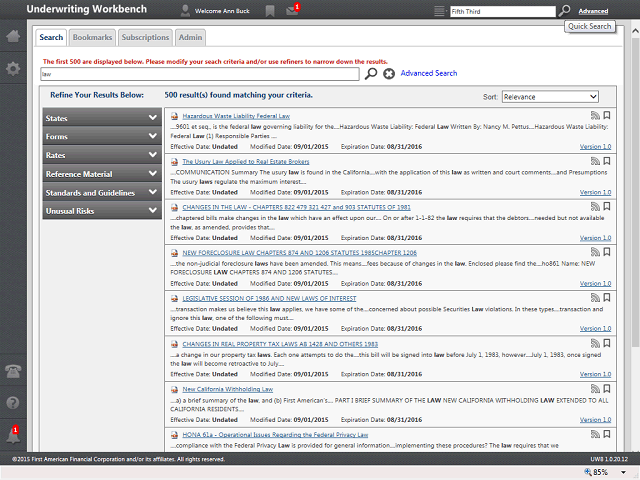
Task: Switch to the Search tab
Action: pos(51,37)
